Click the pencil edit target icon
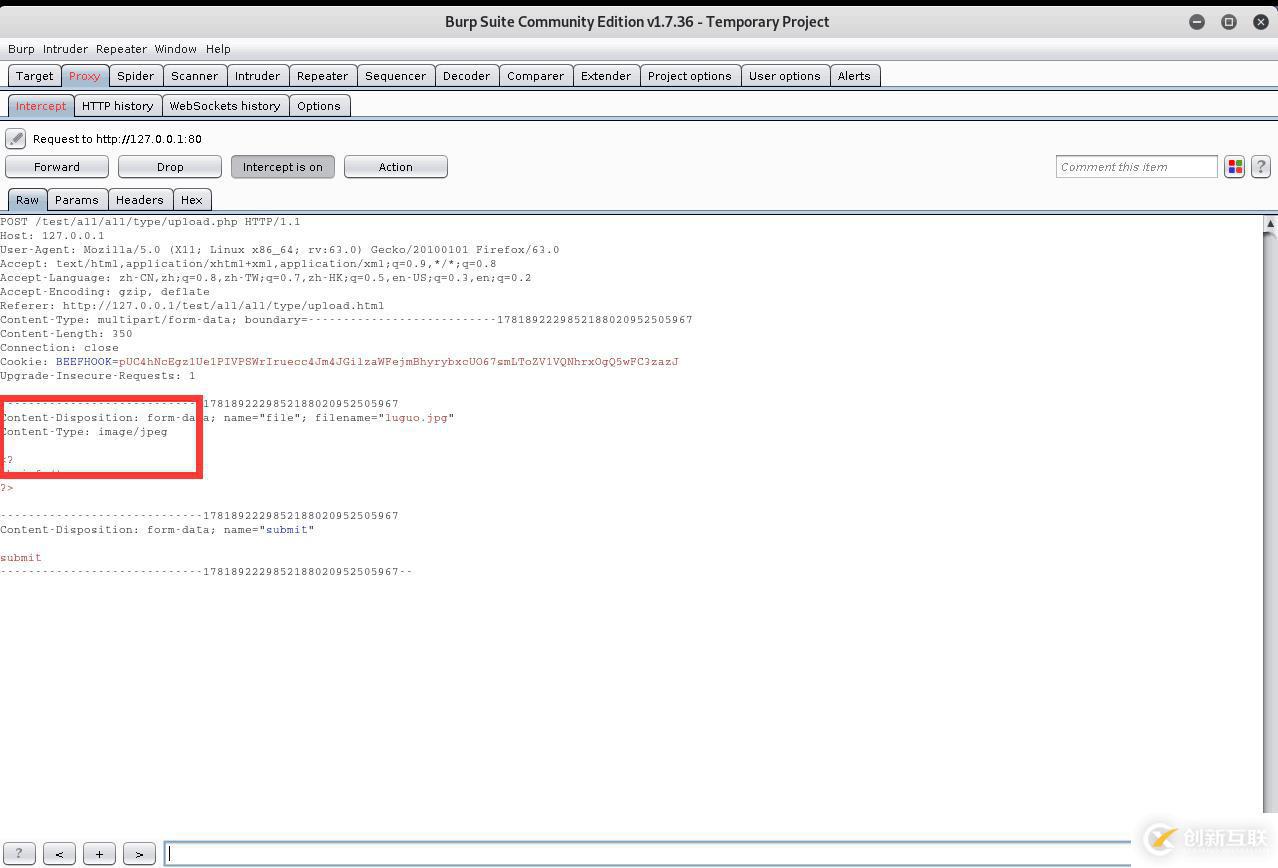Screen dimensions: 1278x868 point(15,139)
